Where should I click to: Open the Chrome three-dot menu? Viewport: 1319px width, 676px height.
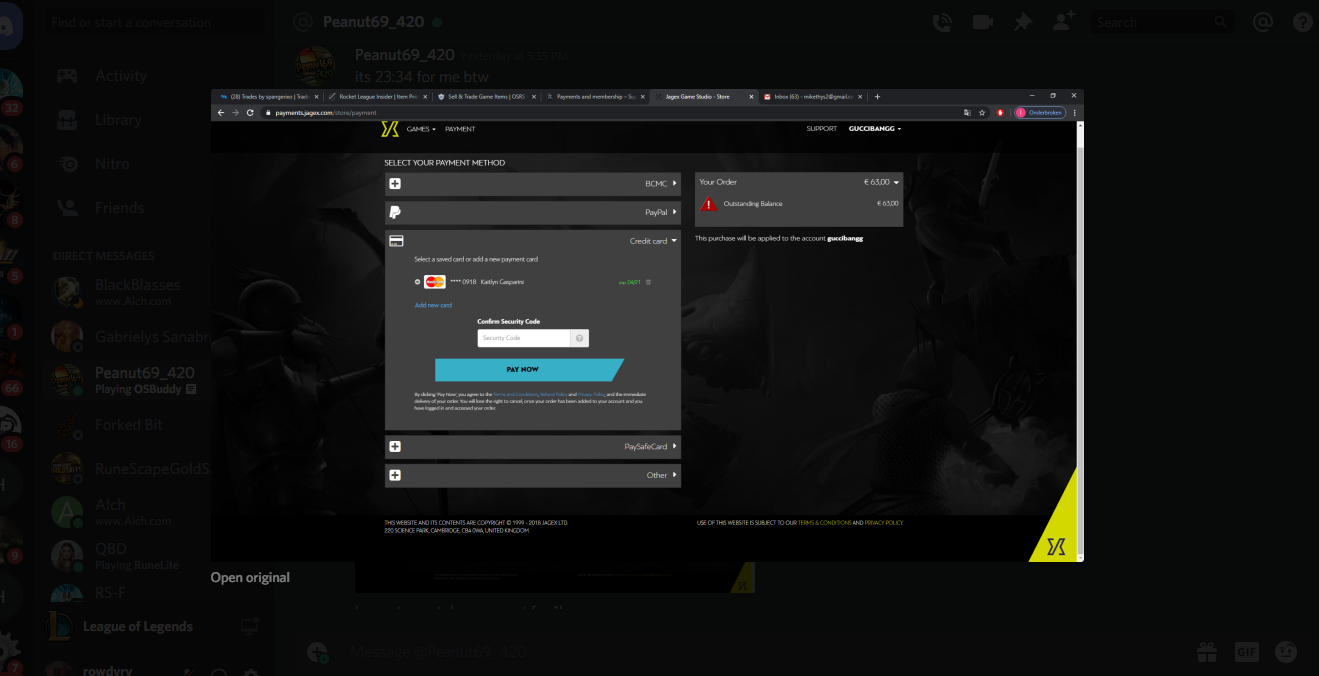[1075, 113]
